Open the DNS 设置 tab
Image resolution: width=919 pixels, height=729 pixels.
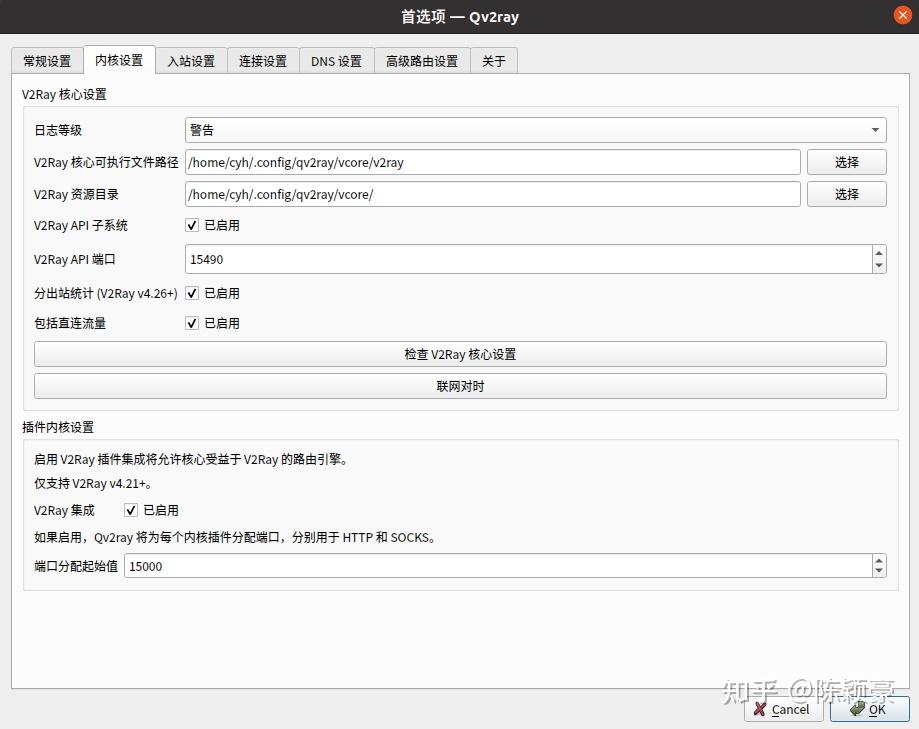[x=336, y=61]
